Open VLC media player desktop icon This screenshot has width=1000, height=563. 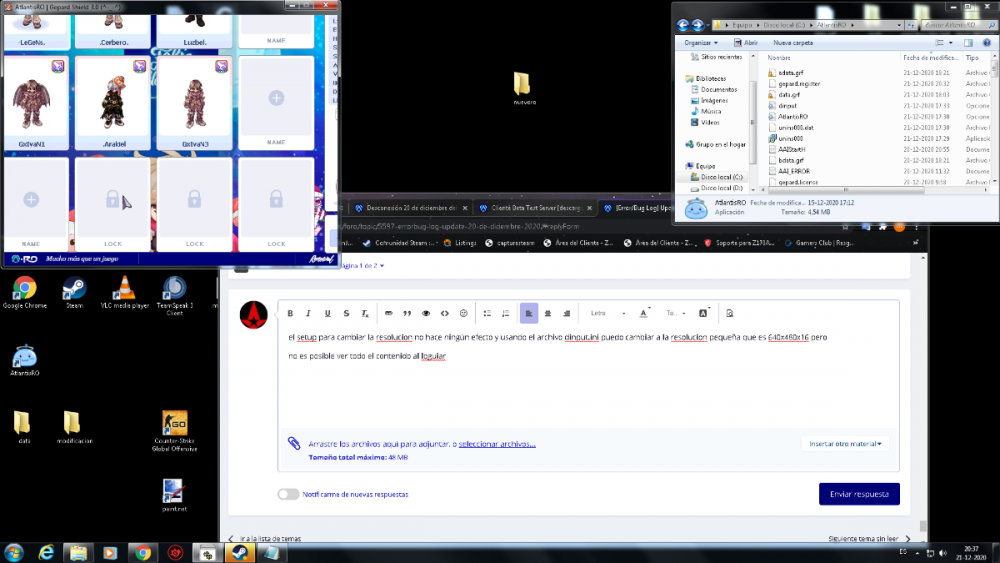[x=124, y=292]
